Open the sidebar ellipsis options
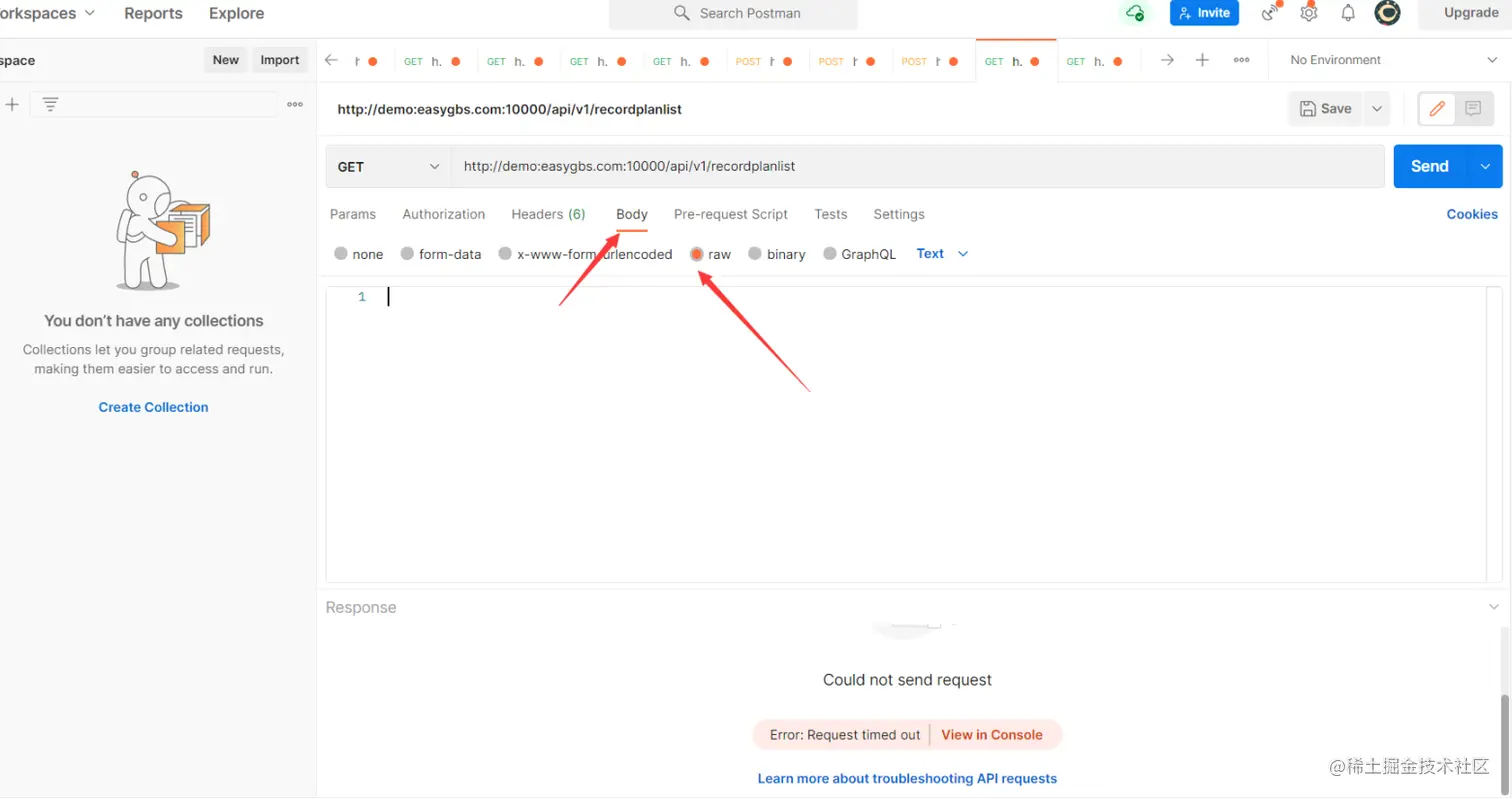The image size is (1512, 799). pos(295,104)
